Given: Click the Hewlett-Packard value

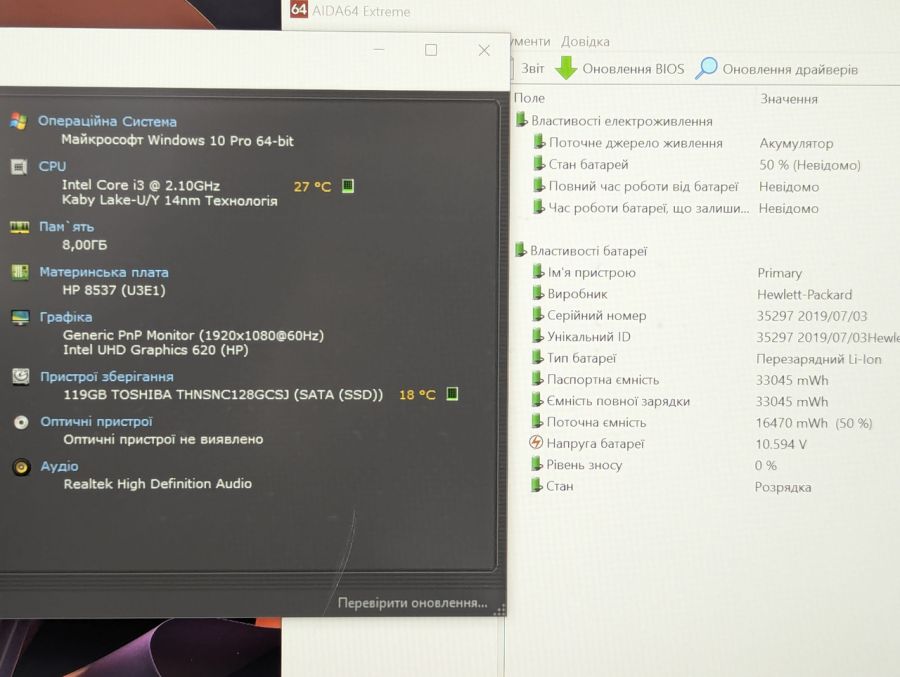Looking at the screenshot, I should (x=804, y=295).
